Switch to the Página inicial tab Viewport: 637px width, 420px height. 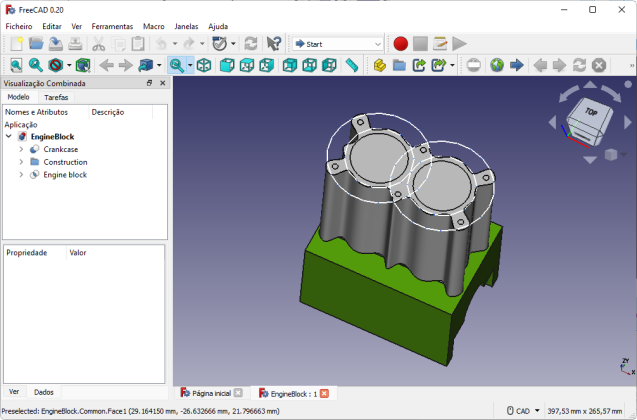[x=211, y=393]
